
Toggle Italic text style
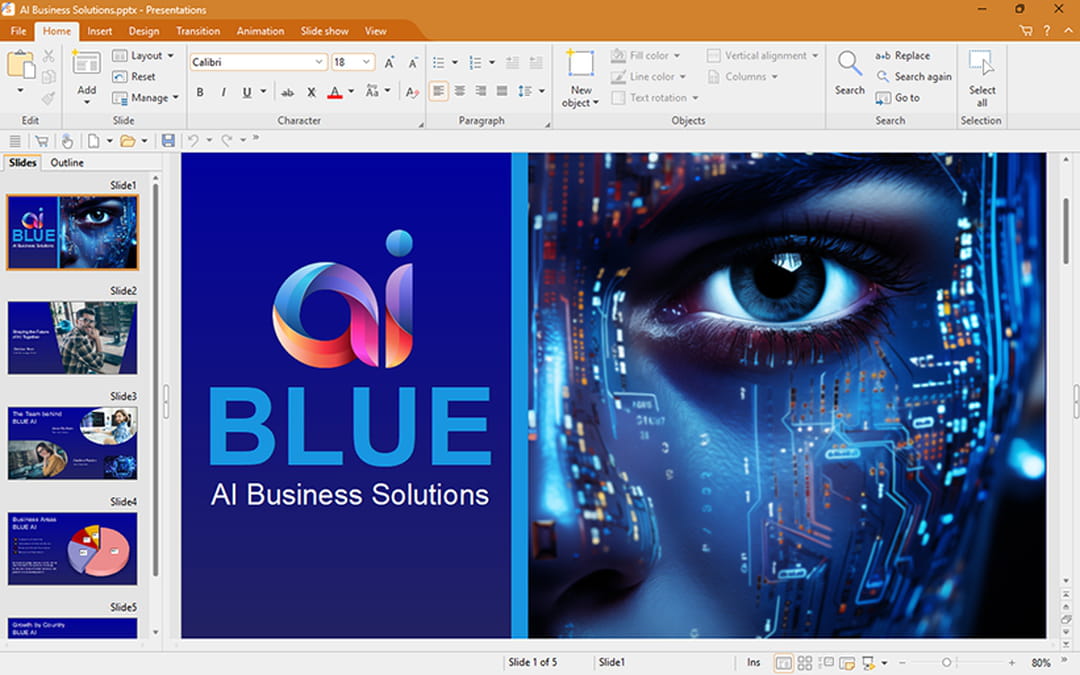point(223,92)
